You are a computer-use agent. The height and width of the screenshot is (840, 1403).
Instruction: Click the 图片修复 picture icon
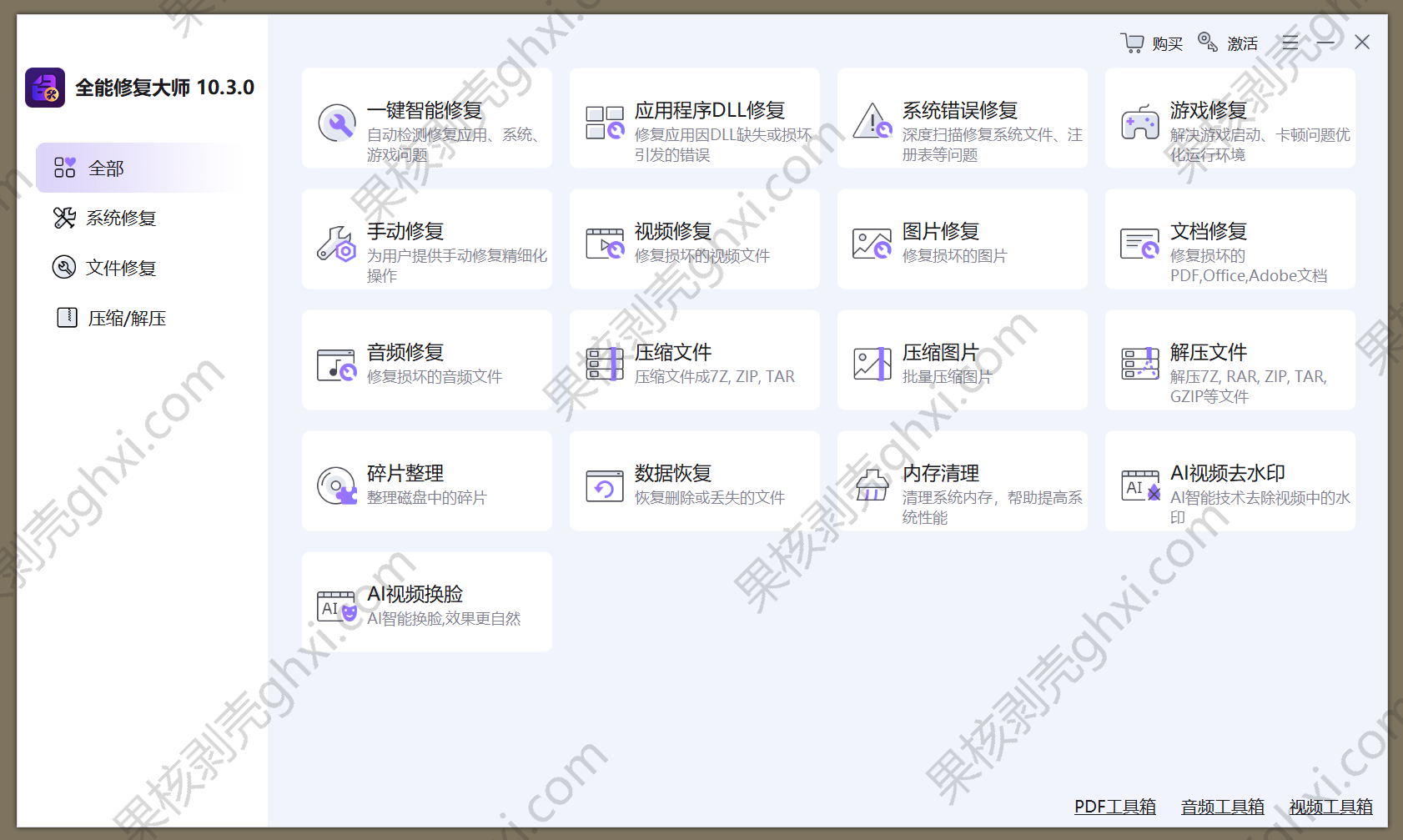click(872, 244)
